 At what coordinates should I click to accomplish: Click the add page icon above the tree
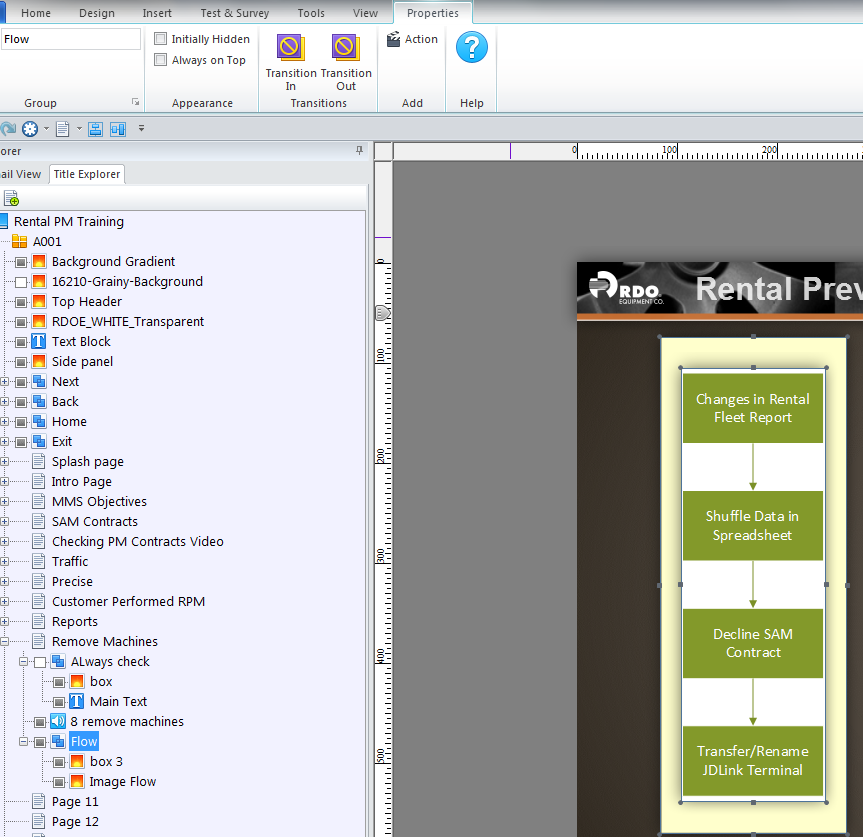pyautogui.click(x=11, y=198)
